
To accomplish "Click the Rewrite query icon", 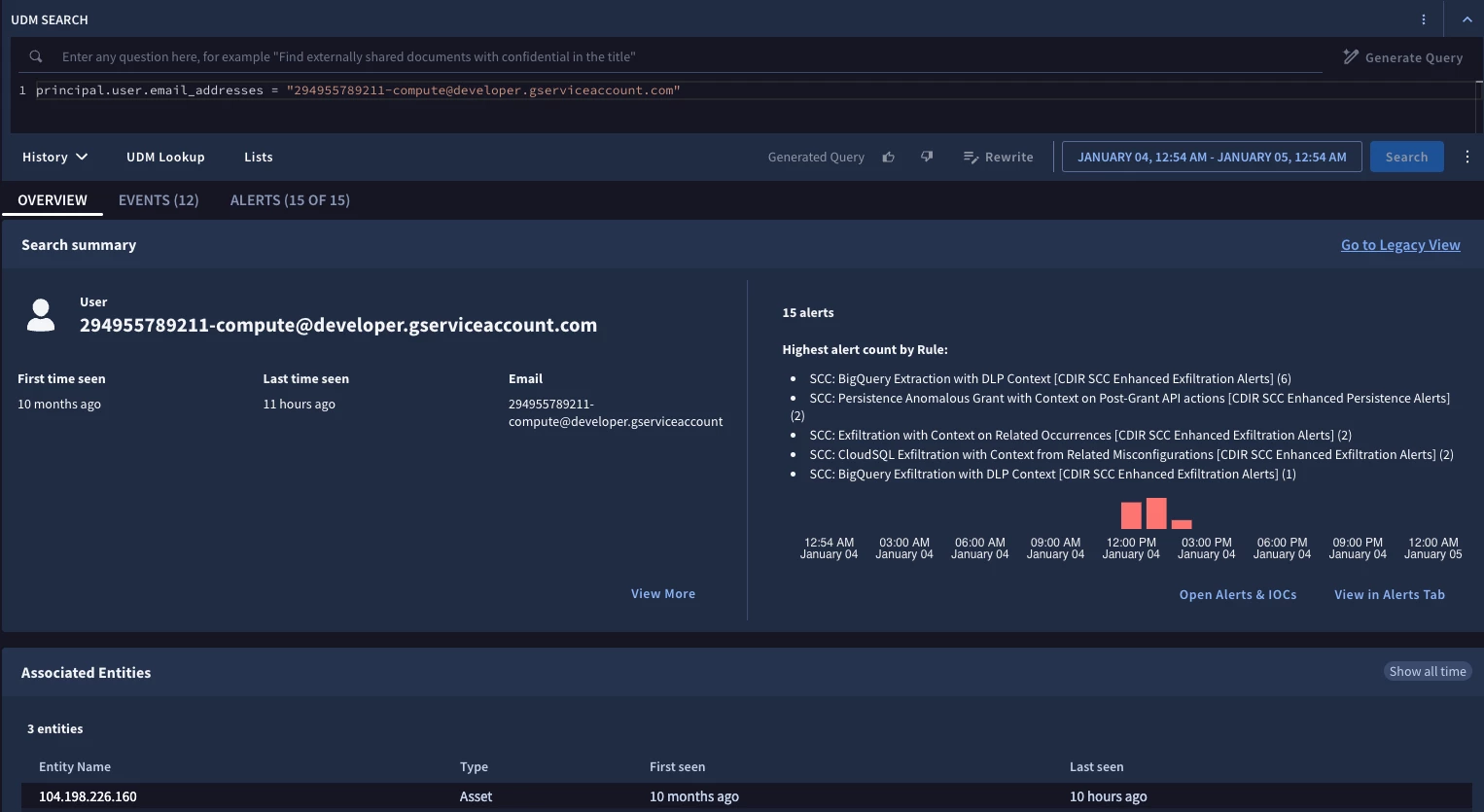I will [x=971, y=157].
